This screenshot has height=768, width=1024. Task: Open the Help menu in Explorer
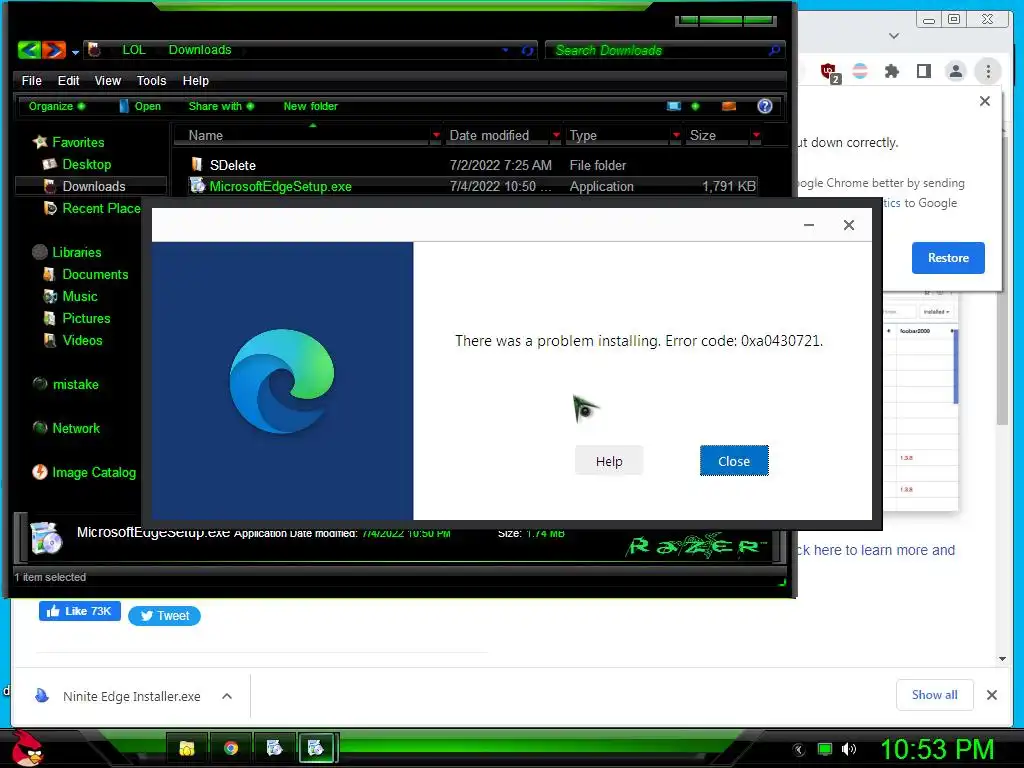(x=195, y=80)
